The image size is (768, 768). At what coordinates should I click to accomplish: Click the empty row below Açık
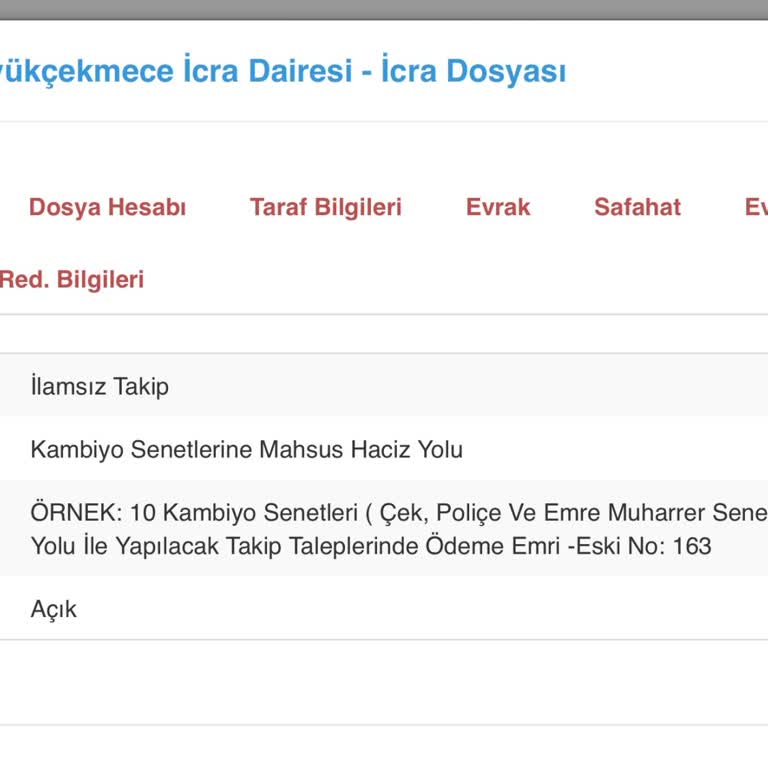pyautogui.click(x=384, y=682)
